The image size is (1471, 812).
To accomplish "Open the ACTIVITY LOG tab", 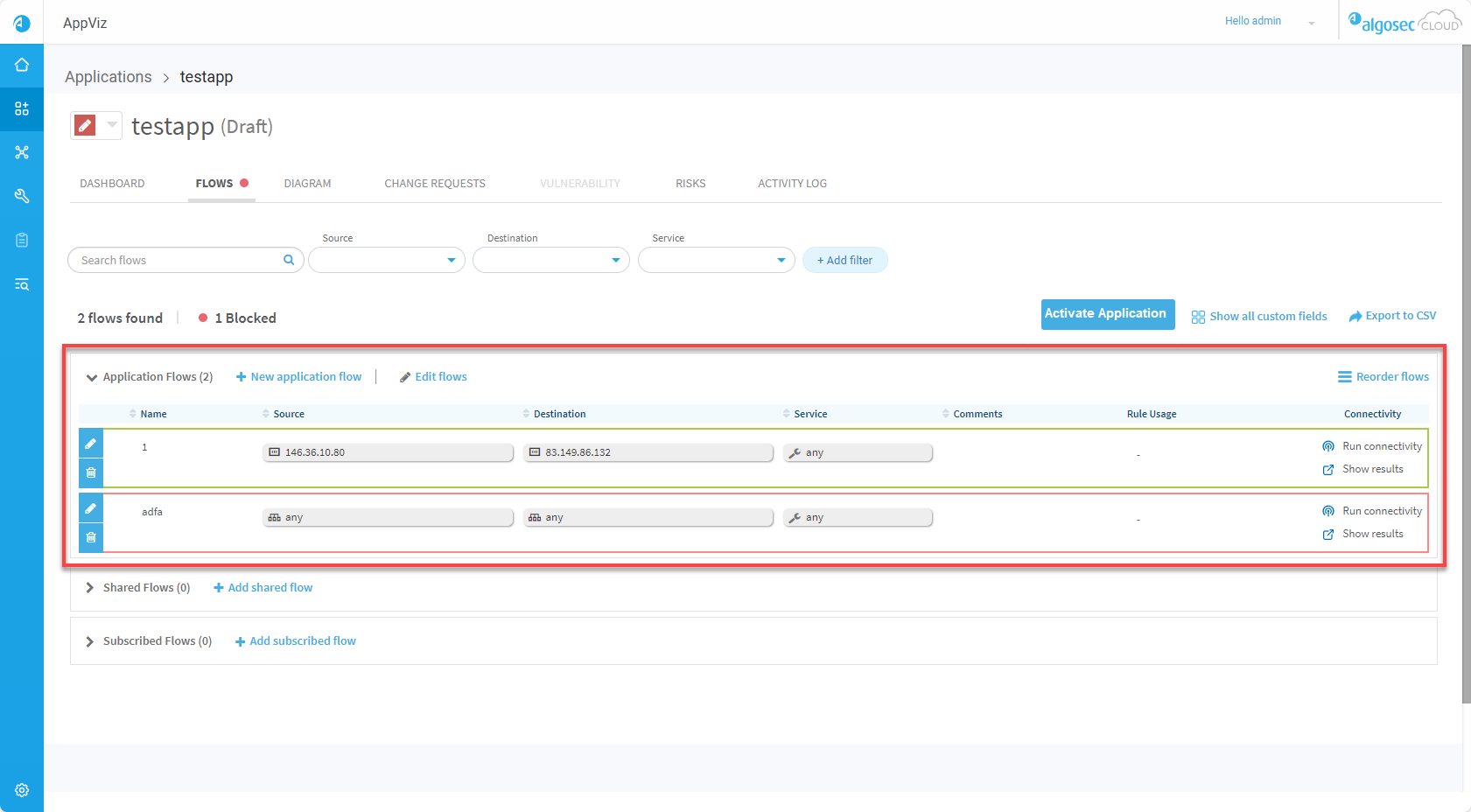I will 792,184.
